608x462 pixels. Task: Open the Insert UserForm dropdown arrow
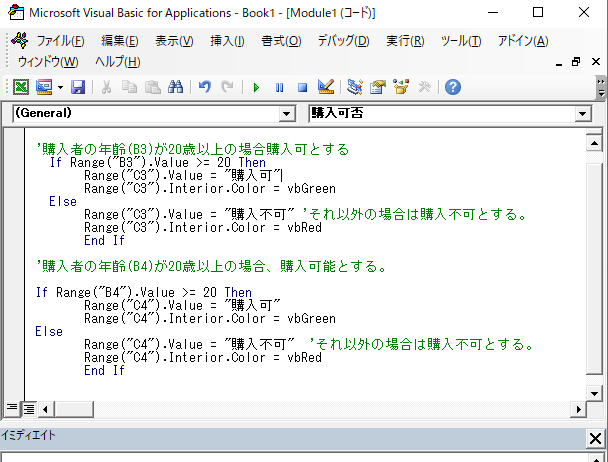(x=60, y=87)
